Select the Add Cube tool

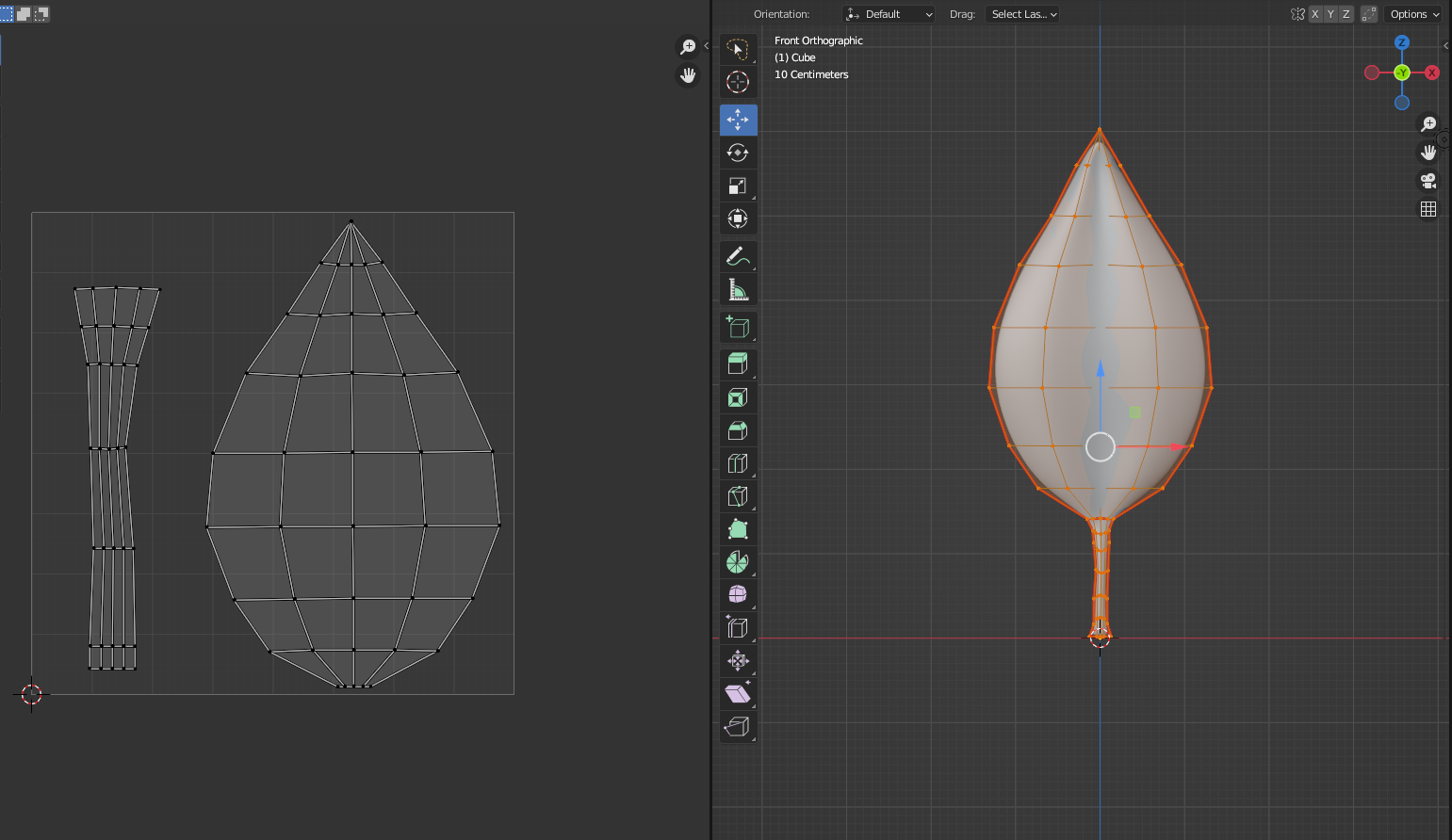click(x=738, y=327)
